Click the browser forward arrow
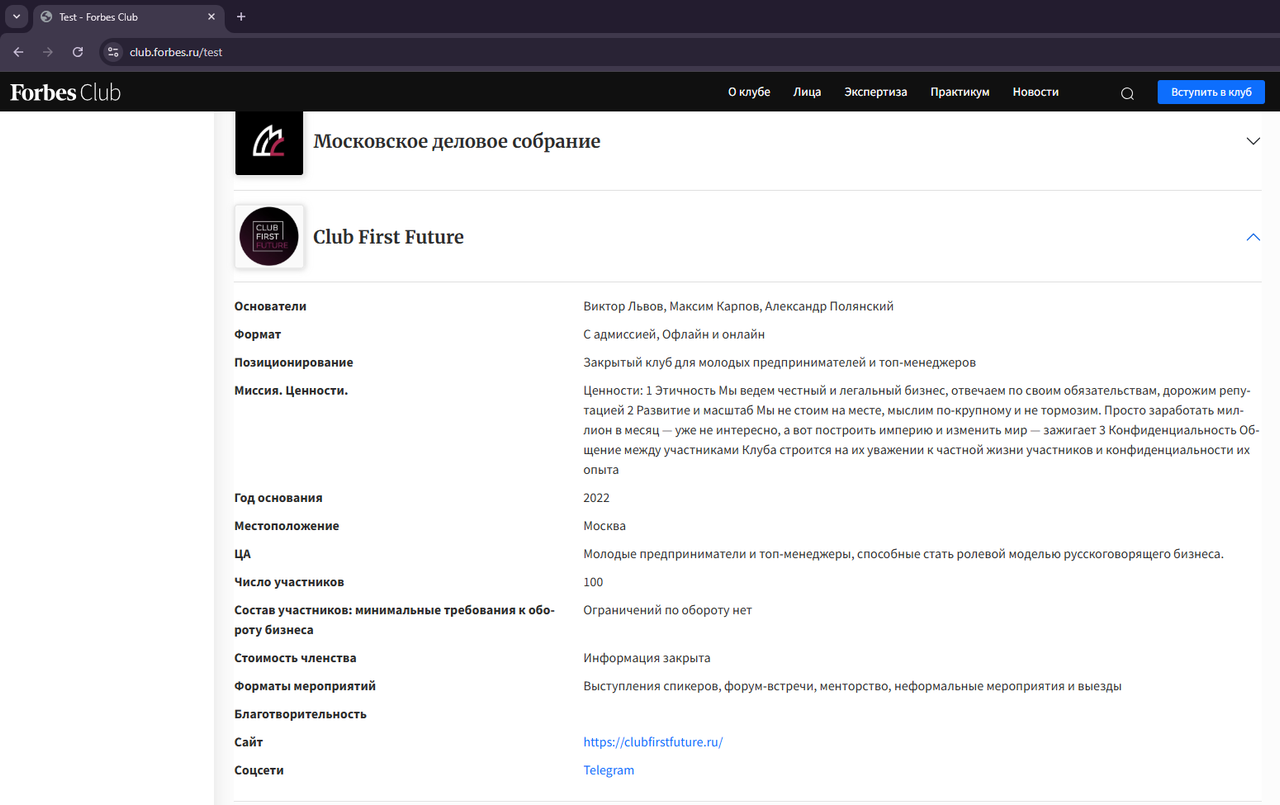 tap(48, 52)
